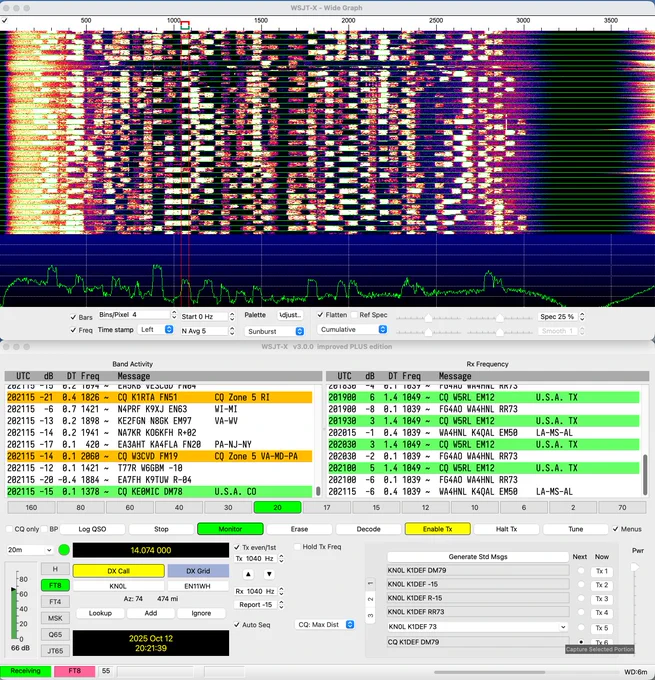Image resolution: width=655 pixels, height=680 pixels.
Task: Switch to the 40 meter band tab
Action: [179, 507]
